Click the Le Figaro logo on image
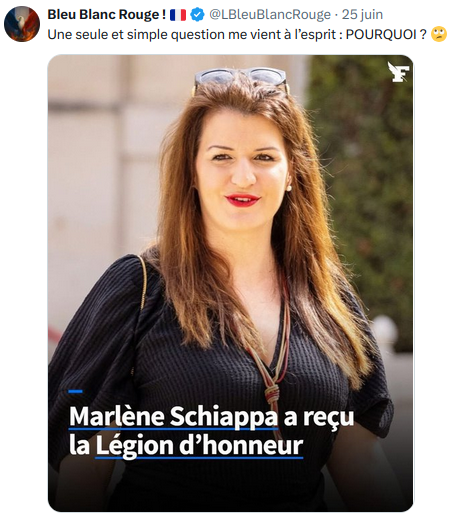 pyautogui.click(x=398, y=72)
